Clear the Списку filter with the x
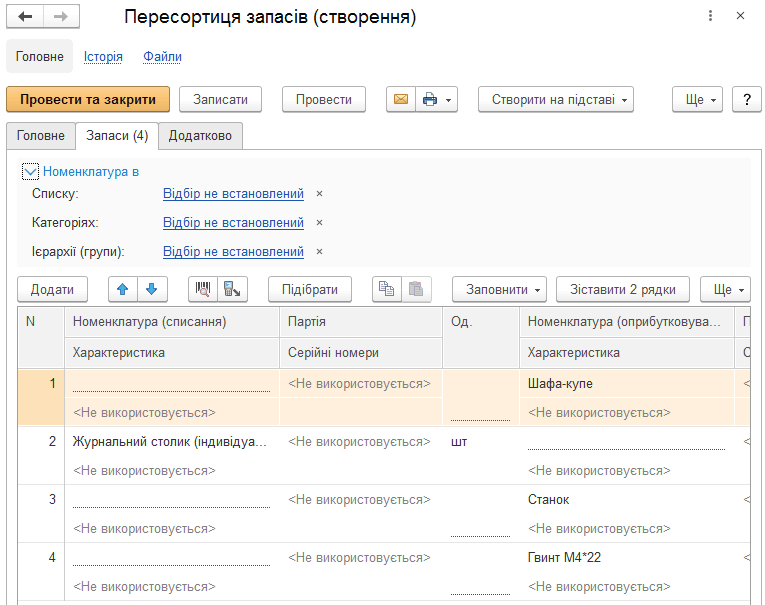Image resolution: width=765 pixels, height=605 pixels. [320, 194]
